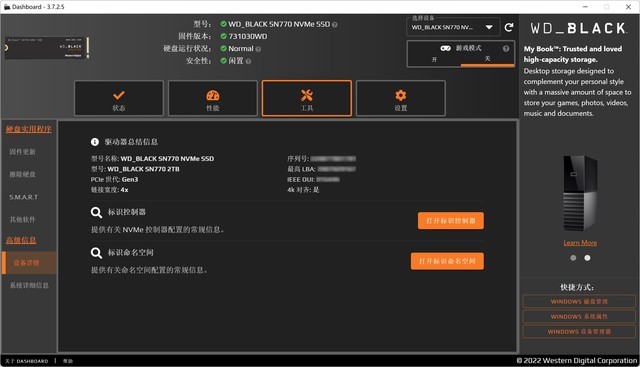Turn game mode off (关)
640x367 pixels.
[x=487, y=59]
